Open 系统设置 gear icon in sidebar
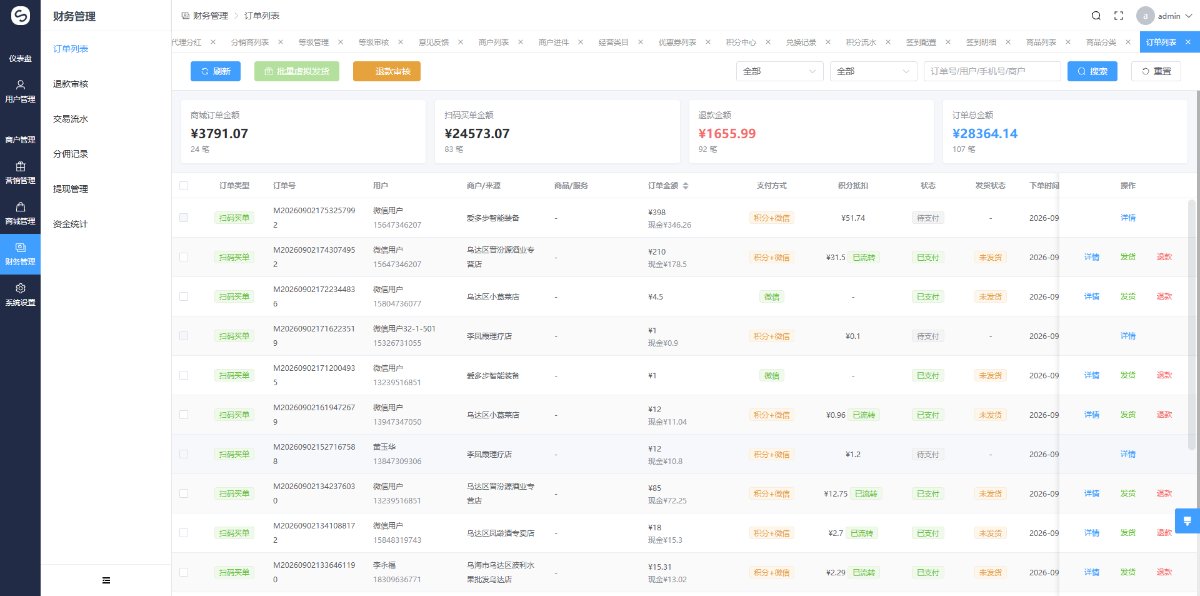Image resolution: width=1200 pixels, height=596 pixels. pos(20,288)
